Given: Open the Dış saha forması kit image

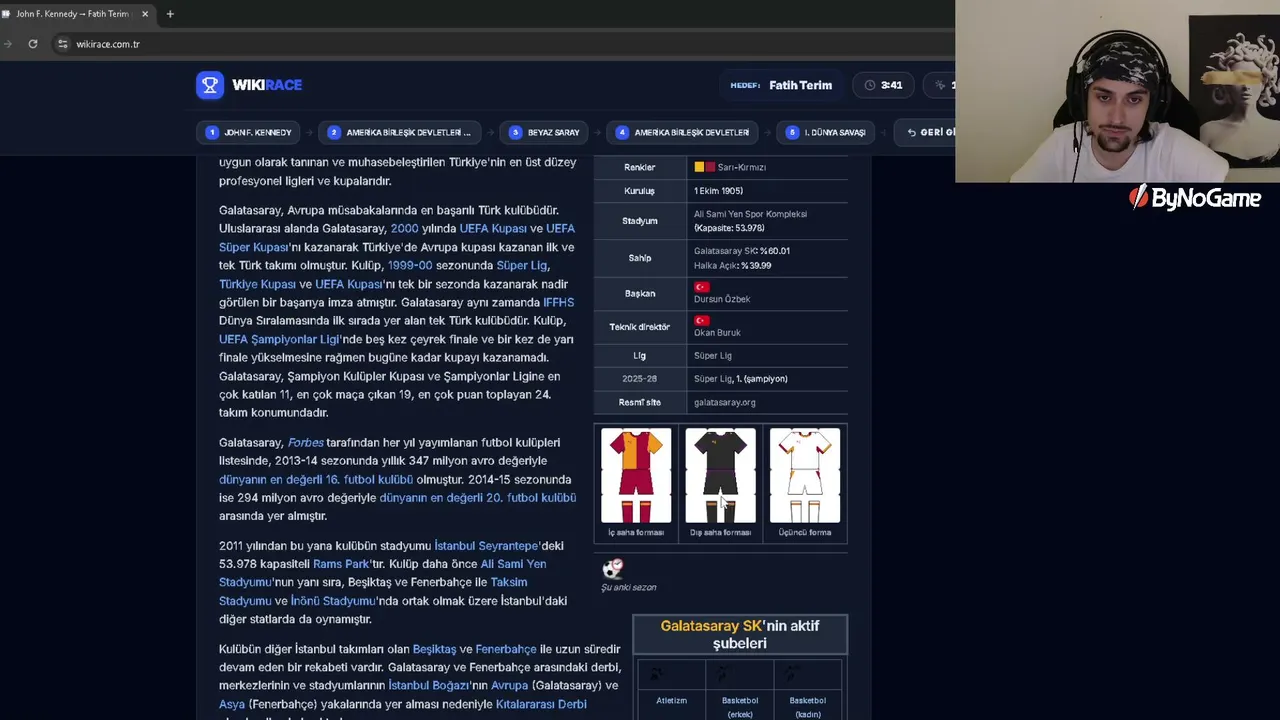Looking at the screenshot, I should point(720,476).
